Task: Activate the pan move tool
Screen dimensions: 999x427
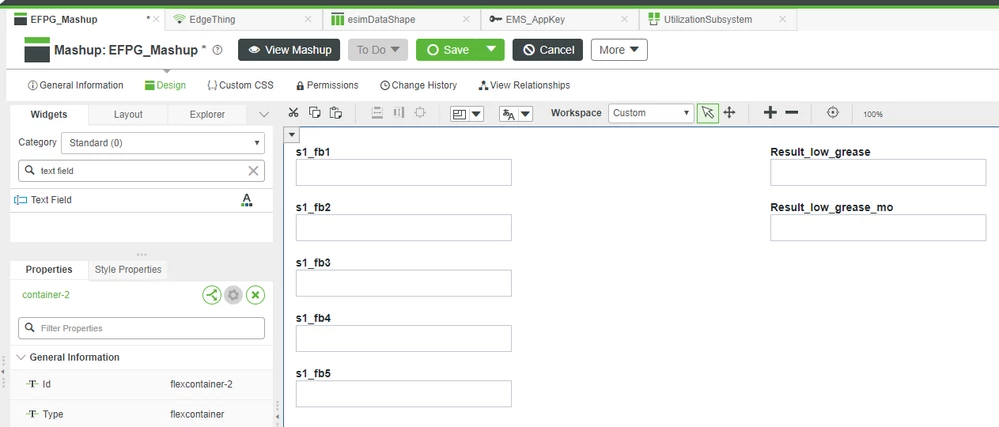Action: (729, 113)
